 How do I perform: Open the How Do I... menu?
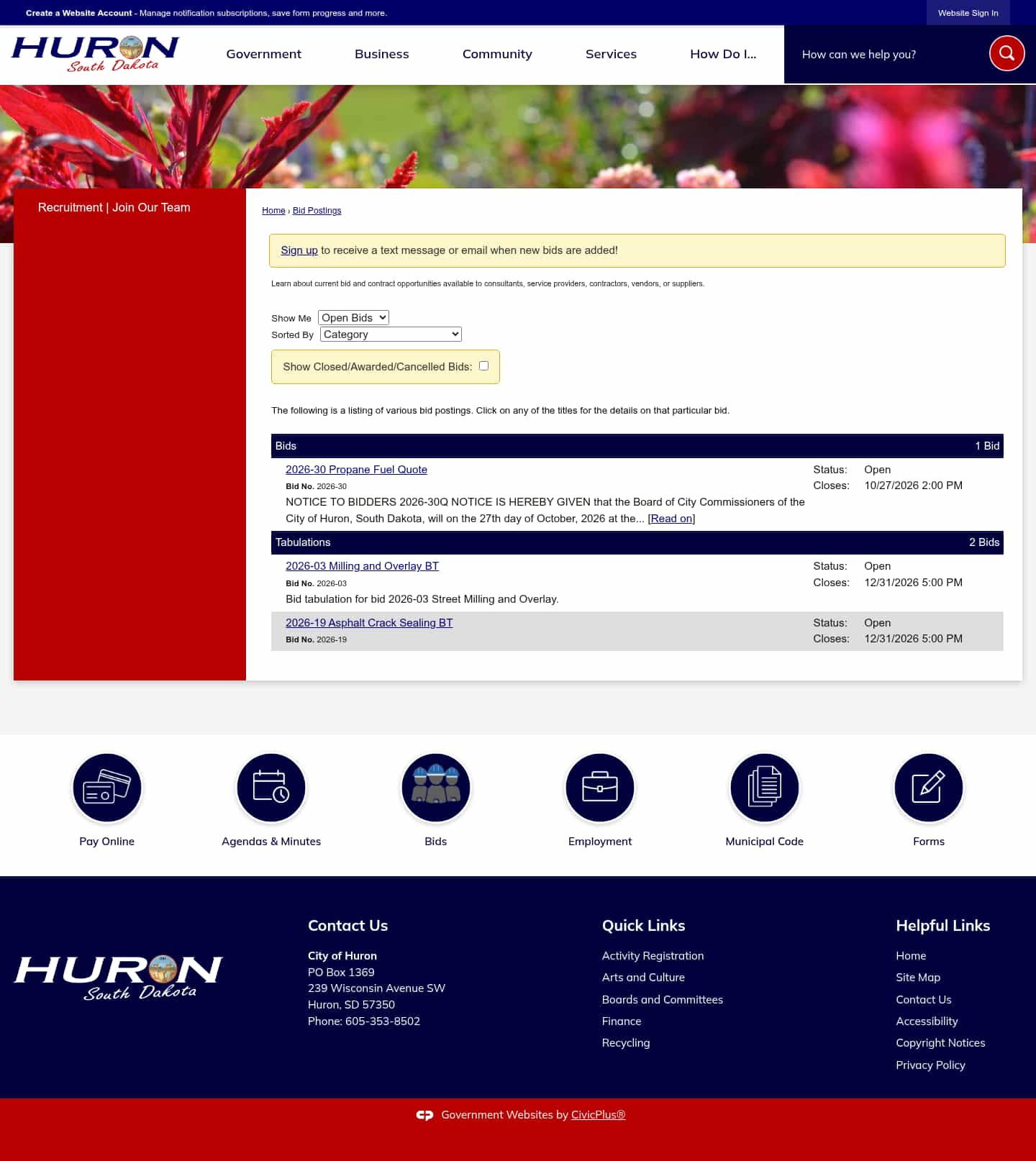[x=723, y=54]
